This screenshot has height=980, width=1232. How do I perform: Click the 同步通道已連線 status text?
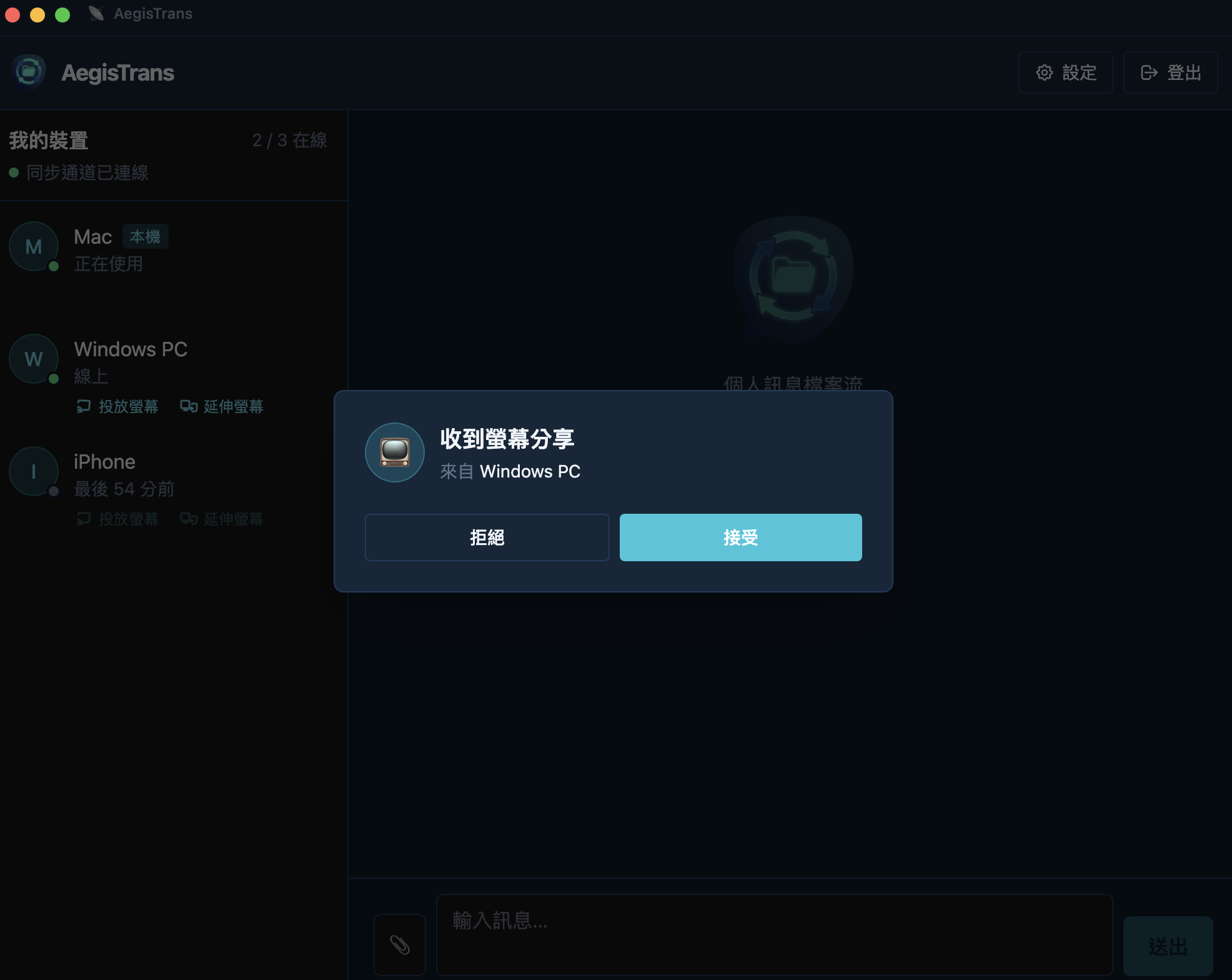(87, 172)
